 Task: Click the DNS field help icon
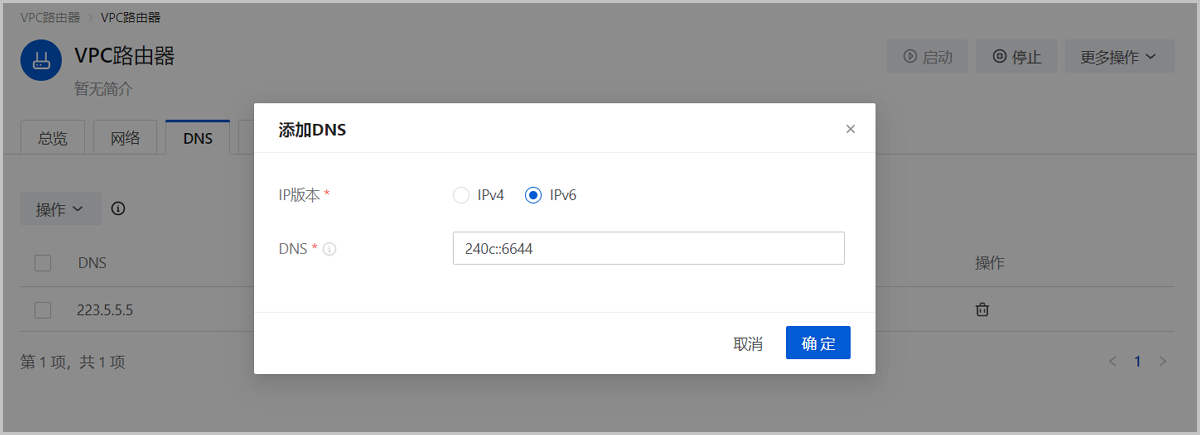pyautogui.click(x=329, y=249)
